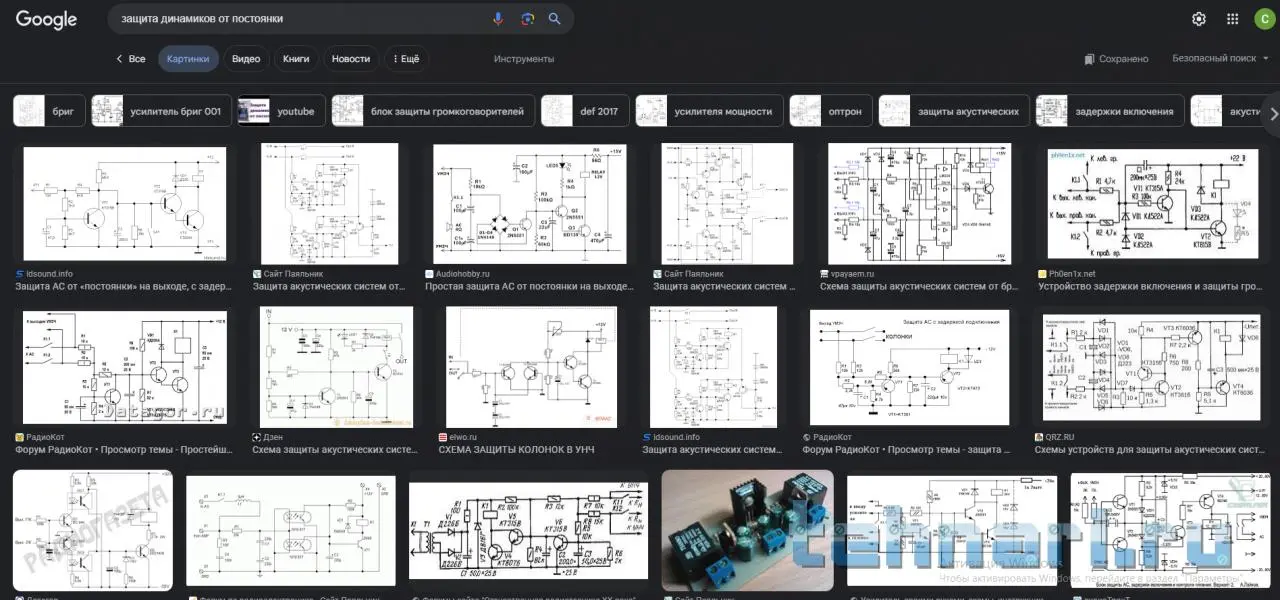Switch to the Книги tab
This screenshot has height=600, width=1280.
[x=296, y=59]
